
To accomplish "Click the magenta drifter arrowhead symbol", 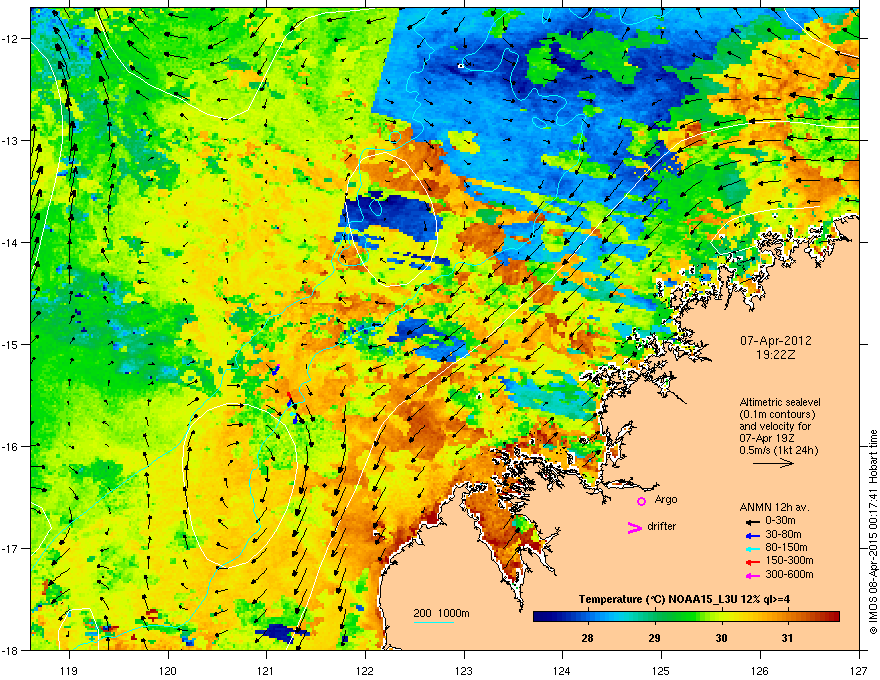I will tap(634, 527).
